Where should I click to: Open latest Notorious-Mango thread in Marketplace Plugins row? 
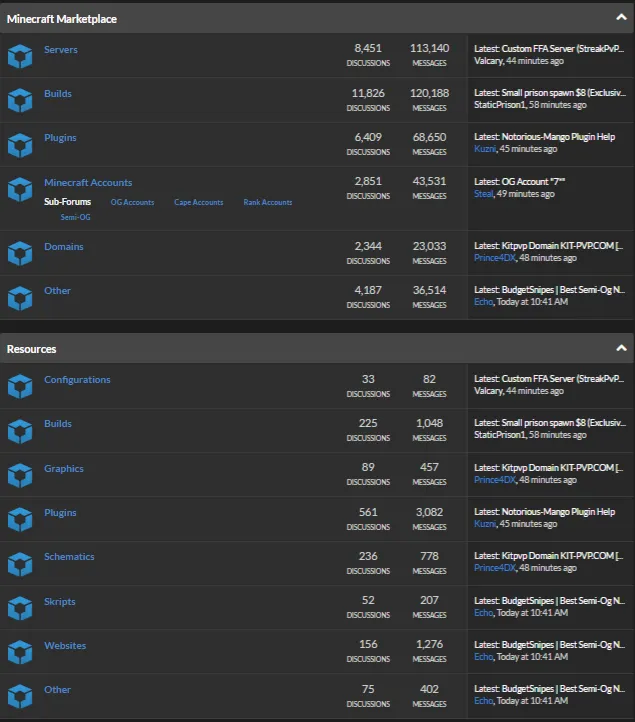click(x=558, y=137)
